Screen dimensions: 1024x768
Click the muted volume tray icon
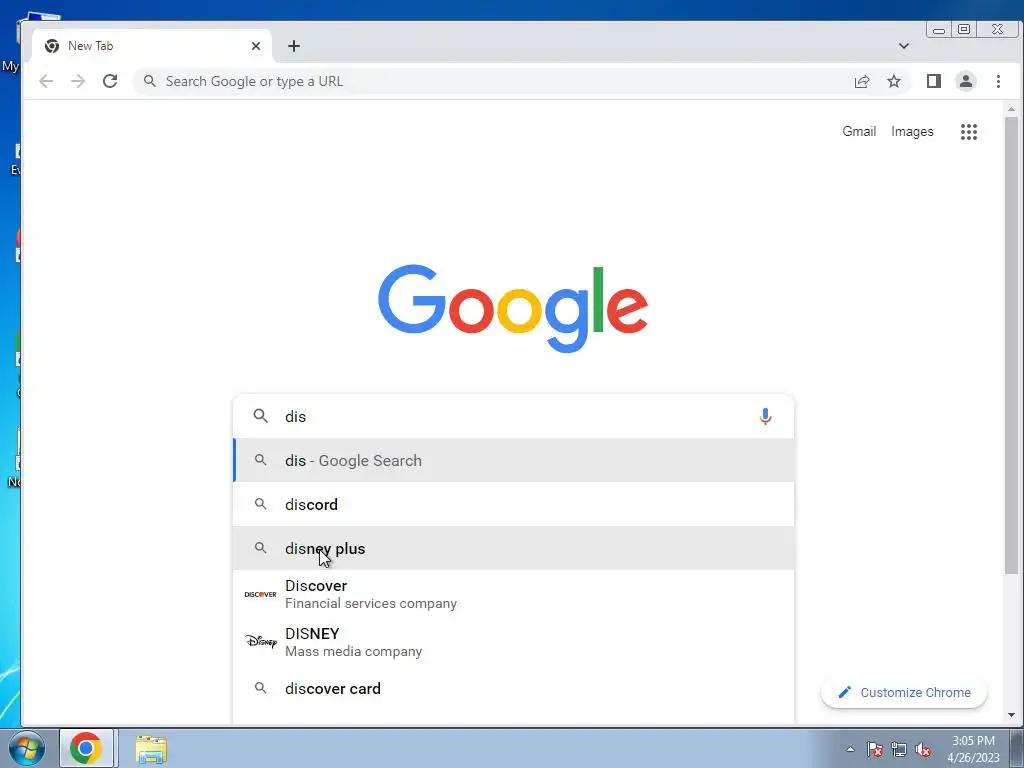(x=923, y=749)
